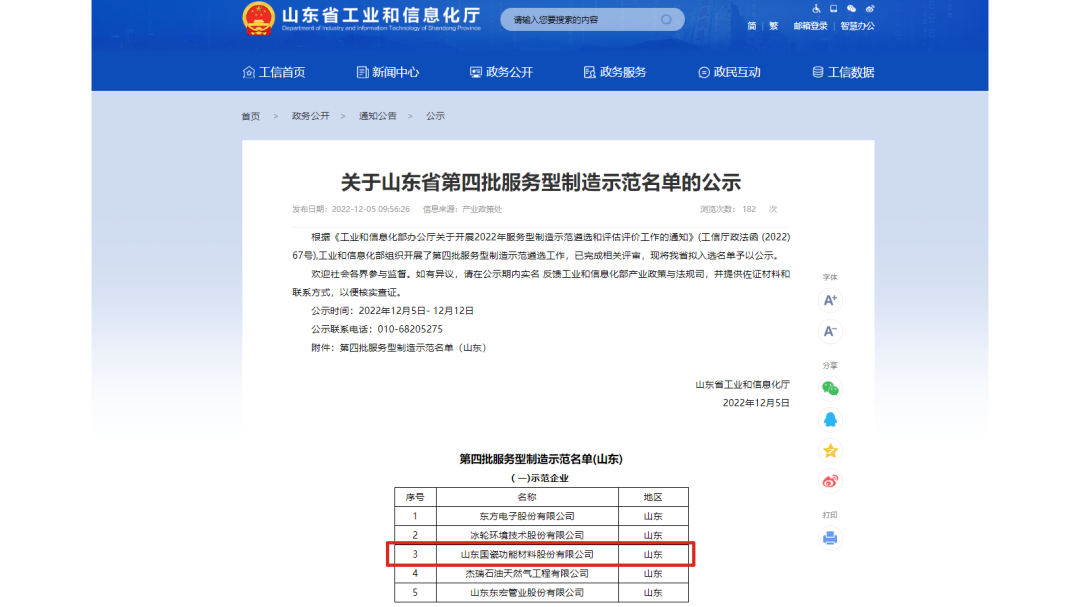Click the signing date 2022年12月5日

756,403
